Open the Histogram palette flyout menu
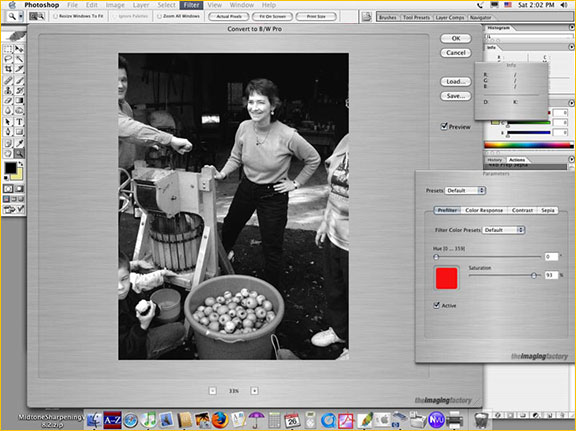 [571, 28]
